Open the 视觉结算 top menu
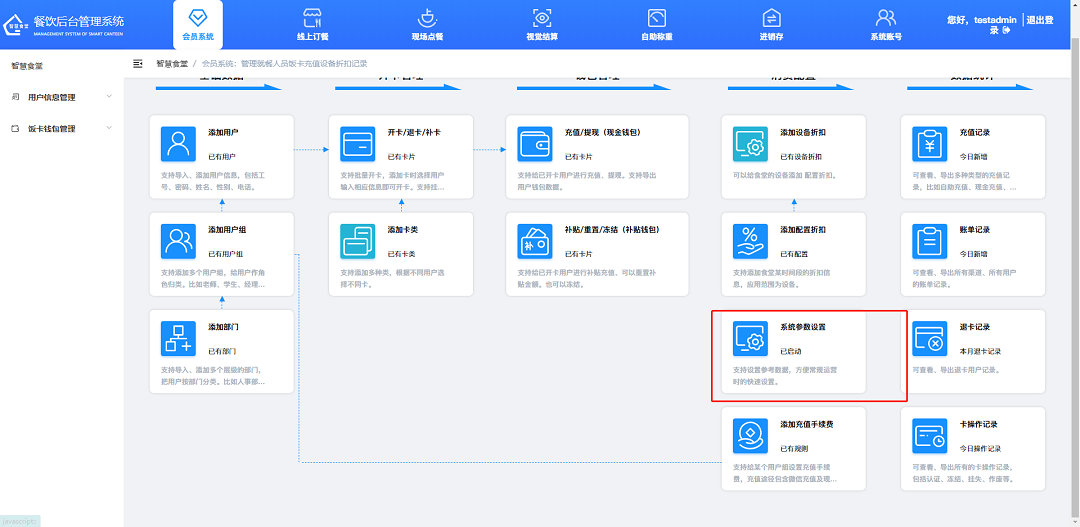Image resolution: width=1080 pixels, height=527 pixels. 542,25
